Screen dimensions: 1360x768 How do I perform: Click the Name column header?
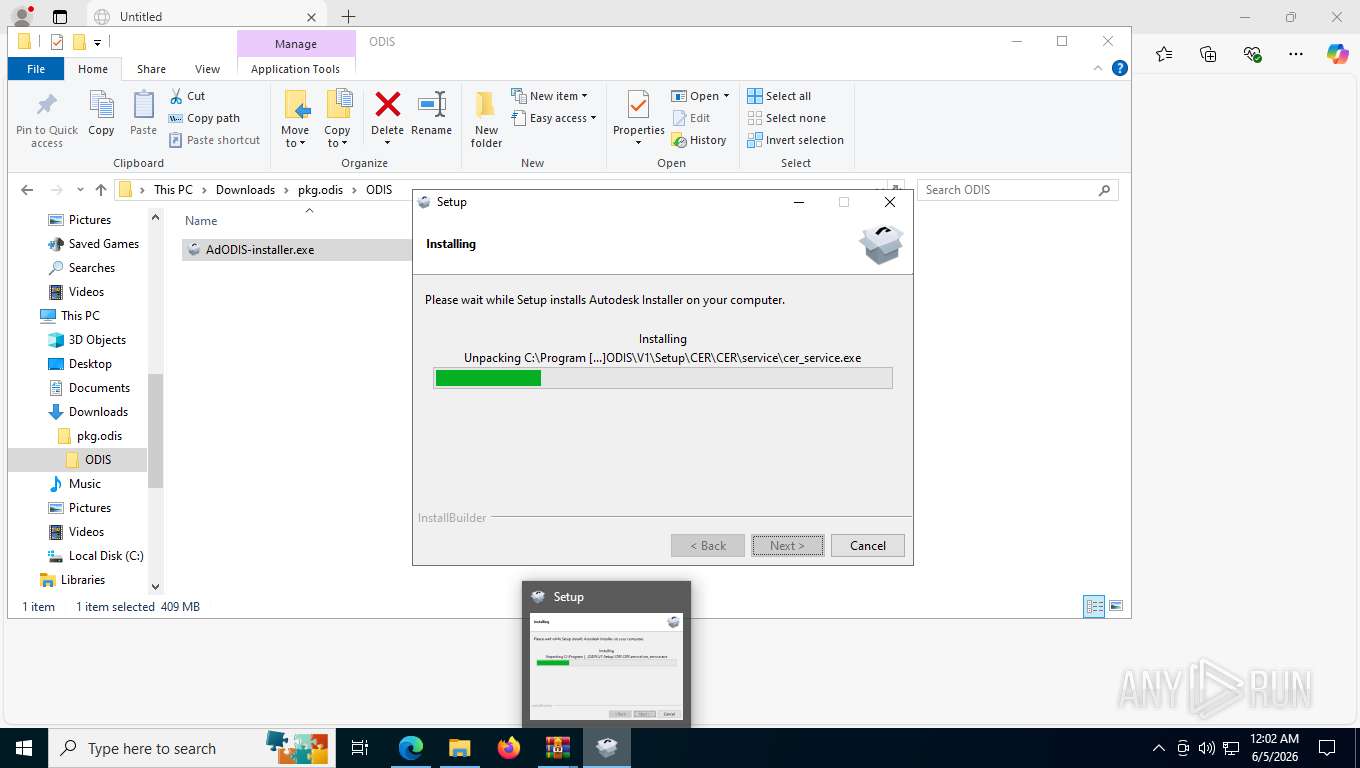(201, 221)
